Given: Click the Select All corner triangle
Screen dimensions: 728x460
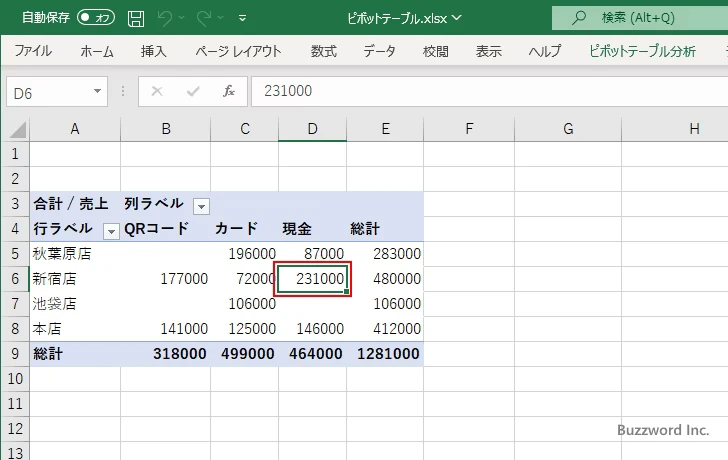Looking at the screenshot, I should coord(18,130).
